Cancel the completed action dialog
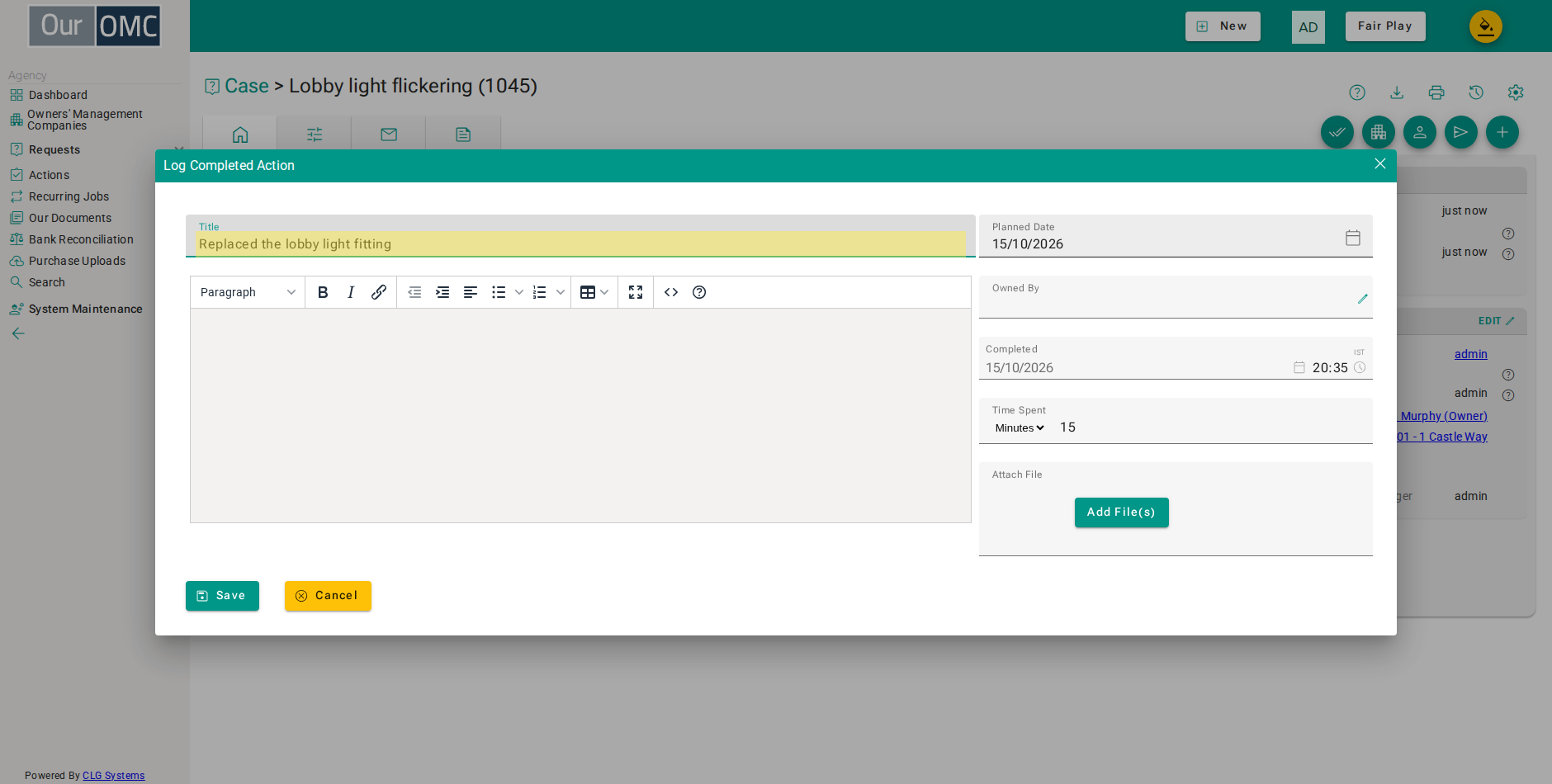 (x=328, y=596)
